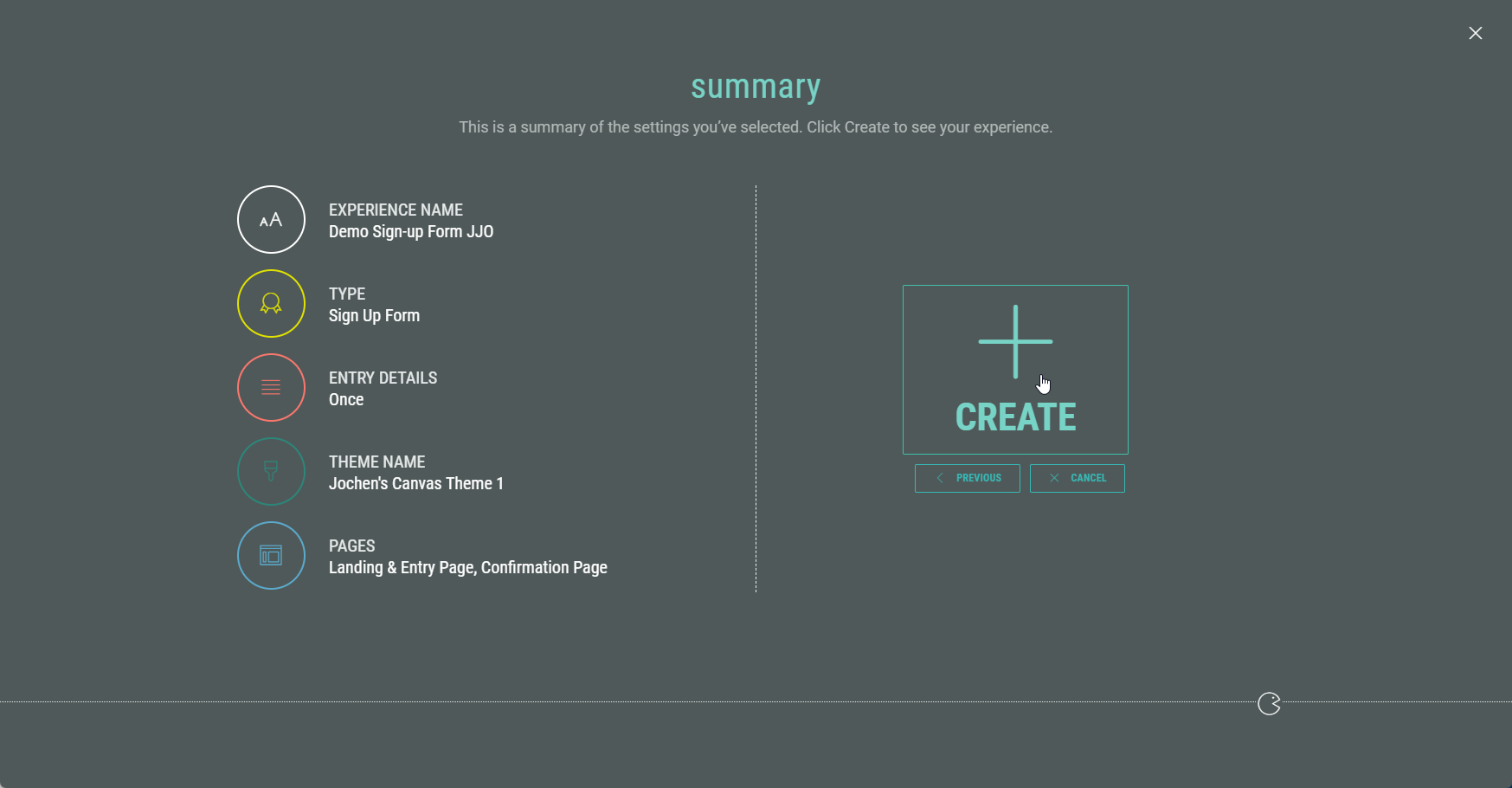Select the red Entry Details lines icon
The height and width of the screenshot is (788, 1512).
pyautogui.click(x=271, y=388)
